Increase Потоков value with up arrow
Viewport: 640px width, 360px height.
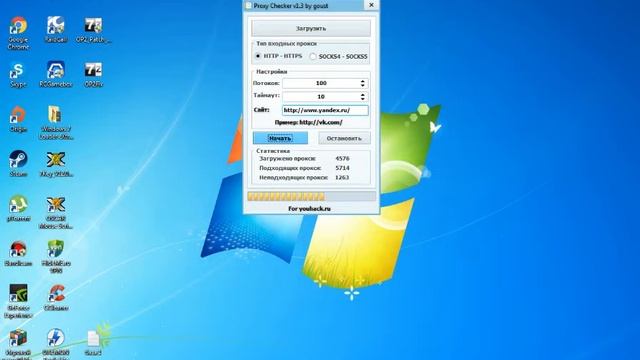coord(362,81)
